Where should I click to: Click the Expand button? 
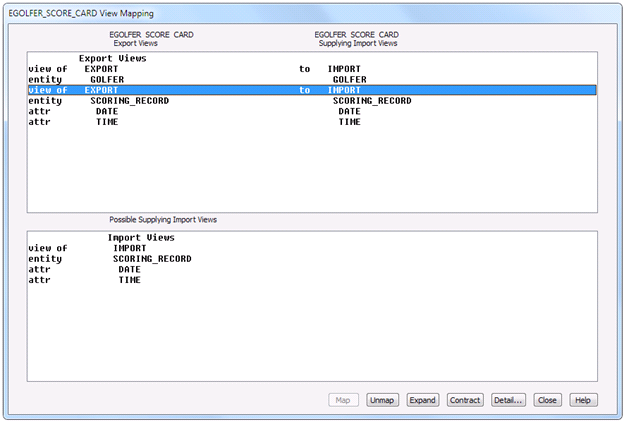point(423,400)
